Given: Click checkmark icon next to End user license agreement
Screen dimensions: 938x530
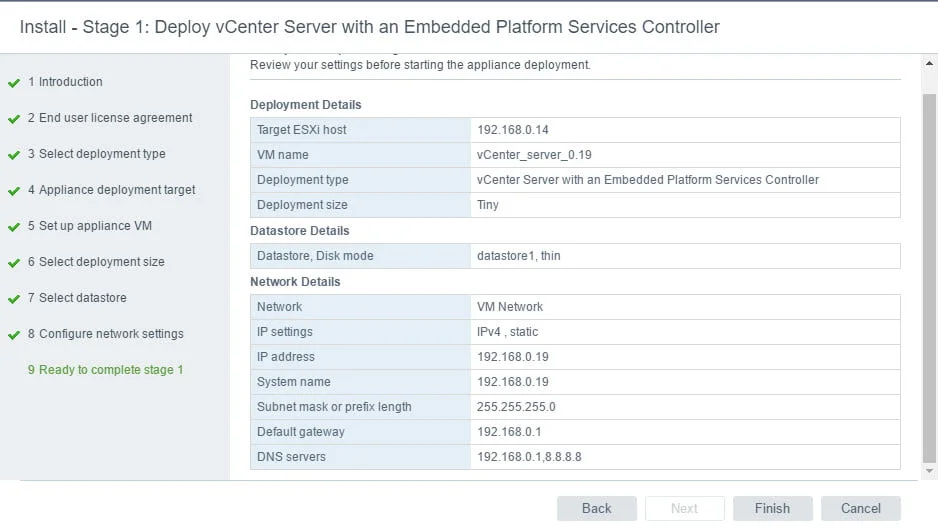Looking at the screenshot, I should [14, 119].
